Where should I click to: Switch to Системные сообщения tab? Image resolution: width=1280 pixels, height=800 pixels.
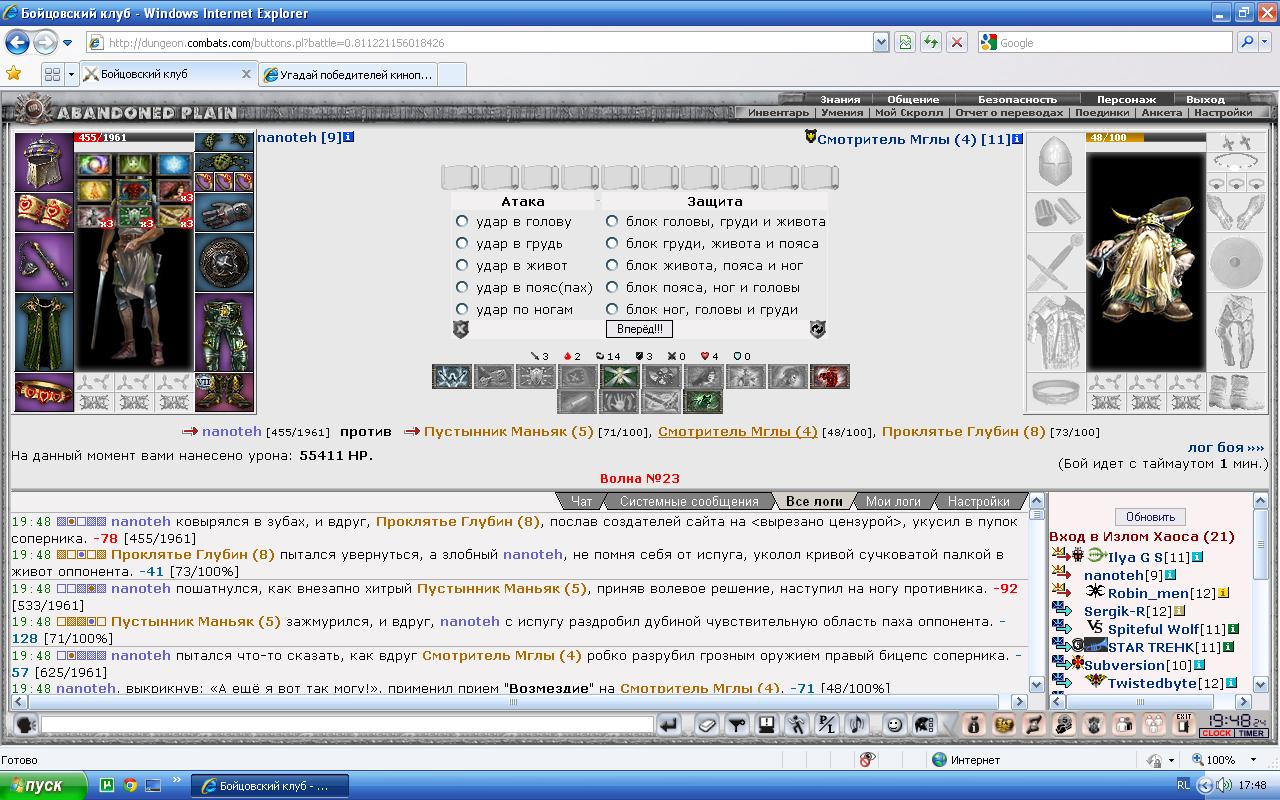689,501
